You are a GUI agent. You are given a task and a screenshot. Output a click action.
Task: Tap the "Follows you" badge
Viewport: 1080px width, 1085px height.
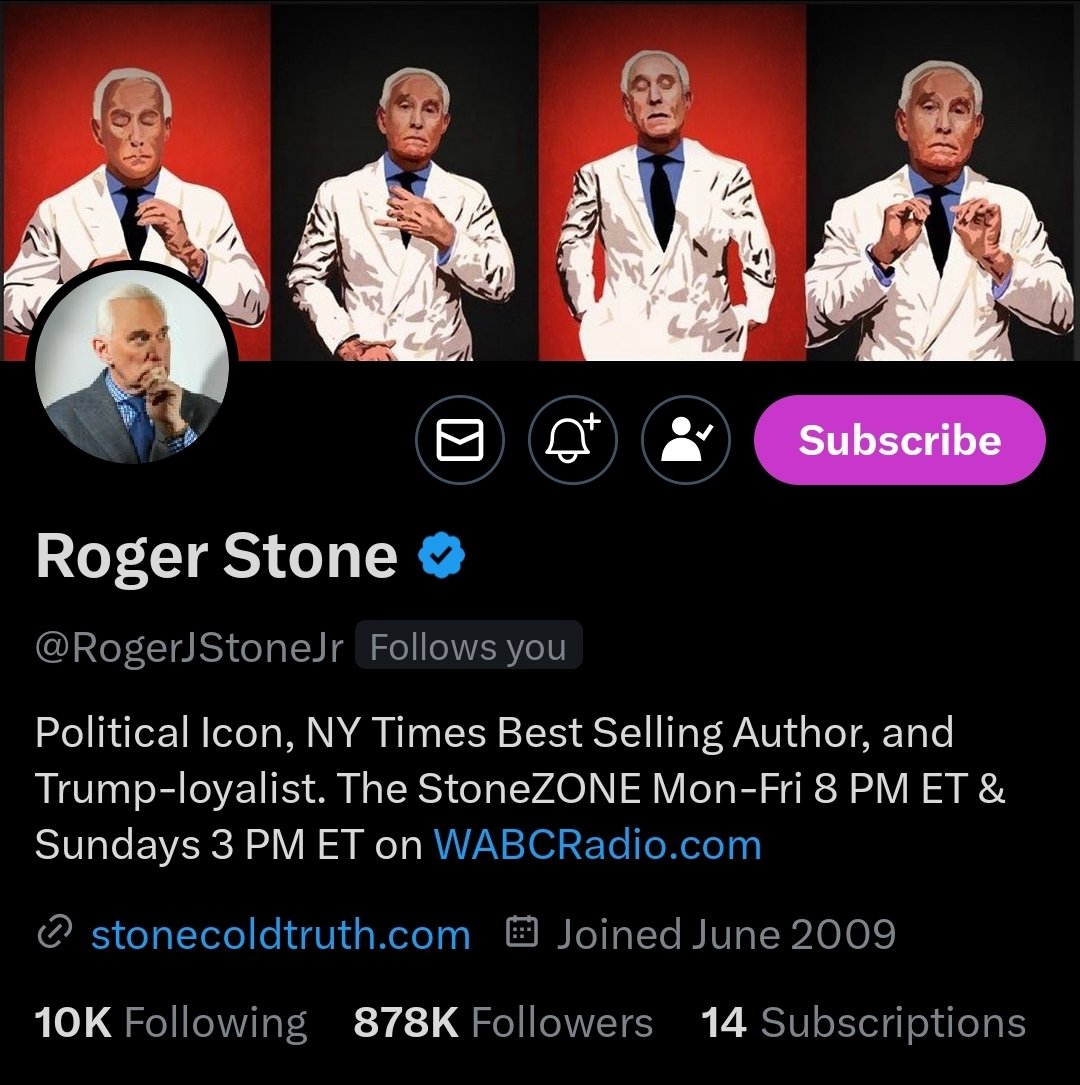pyautogui.click(x=468, y=648)
